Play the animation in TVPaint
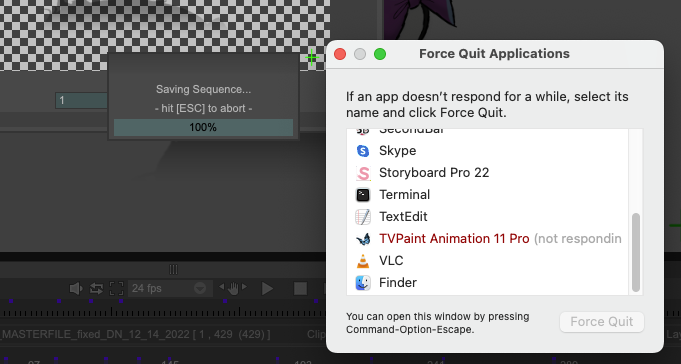The height and width of the screenshot is (364, 681). 267,288
